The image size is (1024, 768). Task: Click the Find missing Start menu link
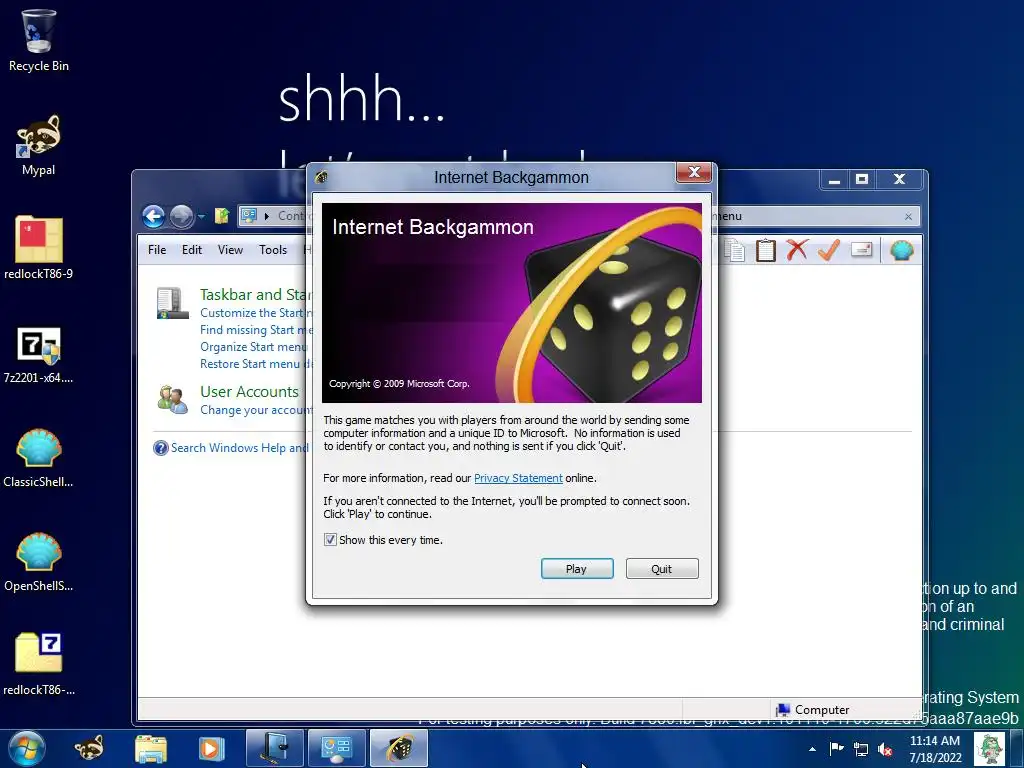tap(255, 330)
